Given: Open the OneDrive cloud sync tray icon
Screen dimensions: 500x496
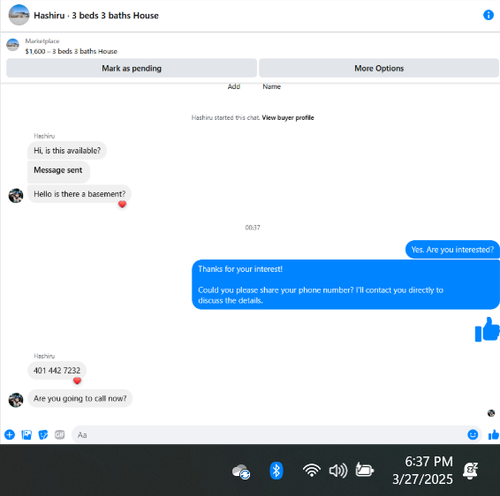Looking at the screenshot, I should (241, 471).
